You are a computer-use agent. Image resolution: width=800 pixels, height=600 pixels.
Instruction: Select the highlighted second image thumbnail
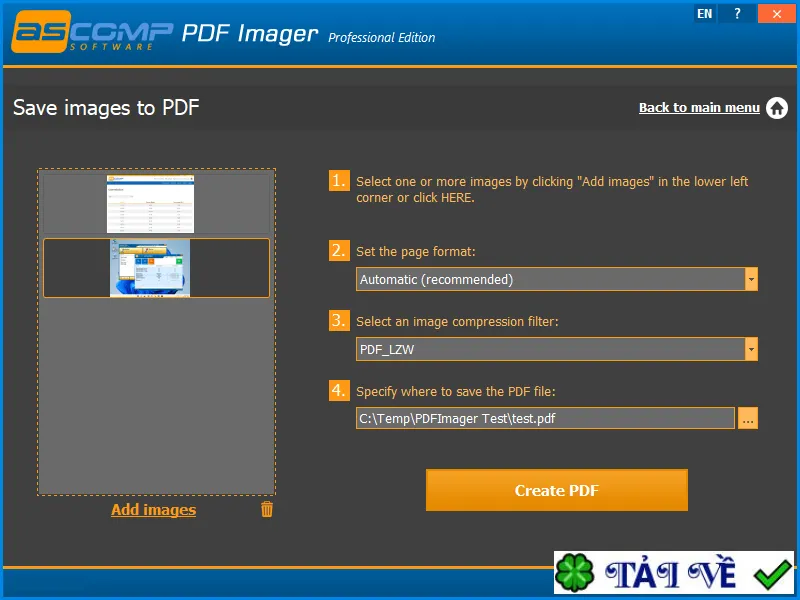click(156, 268)
